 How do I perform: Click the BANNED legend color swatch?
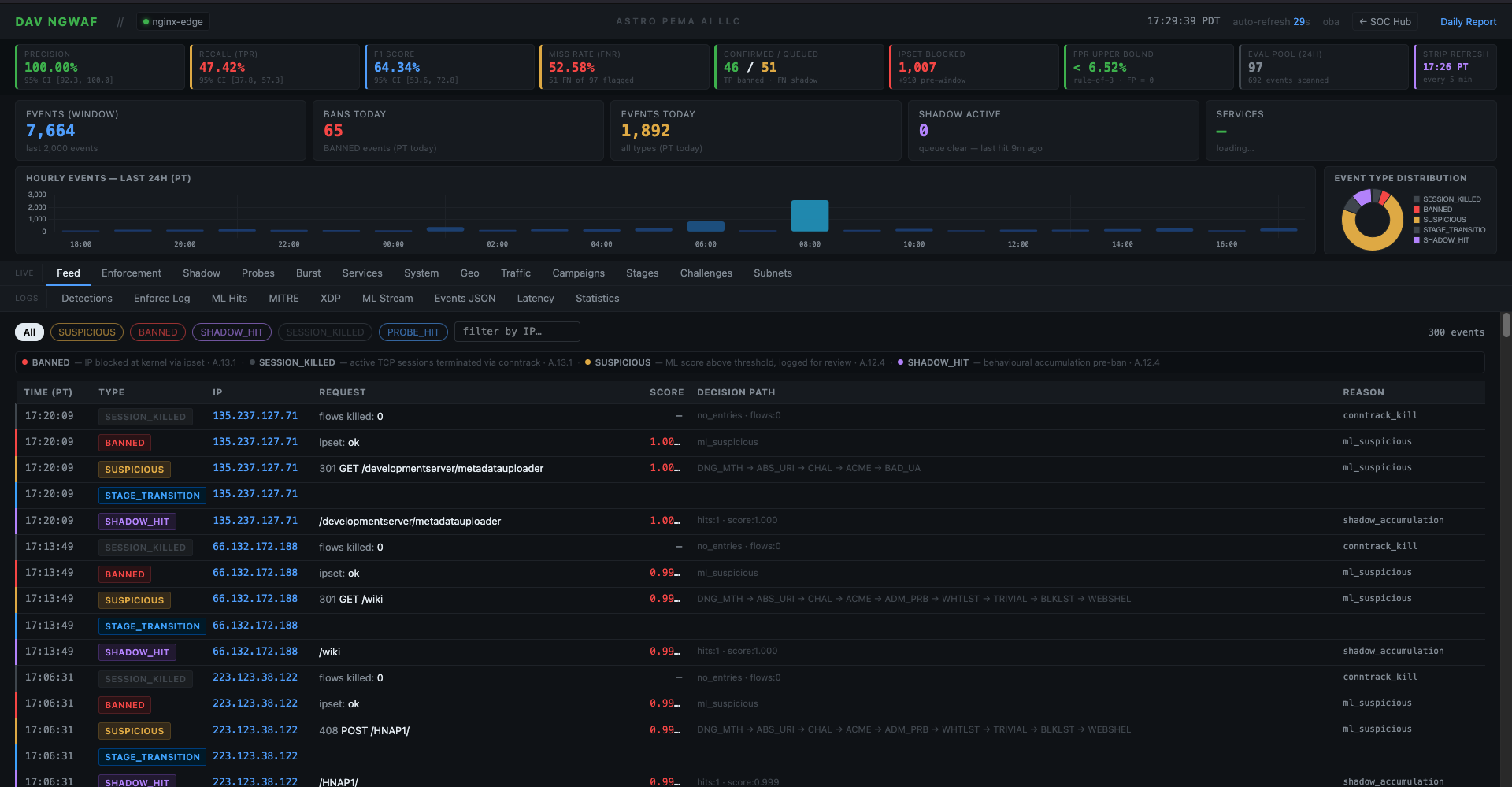[x=1417, y=210]
